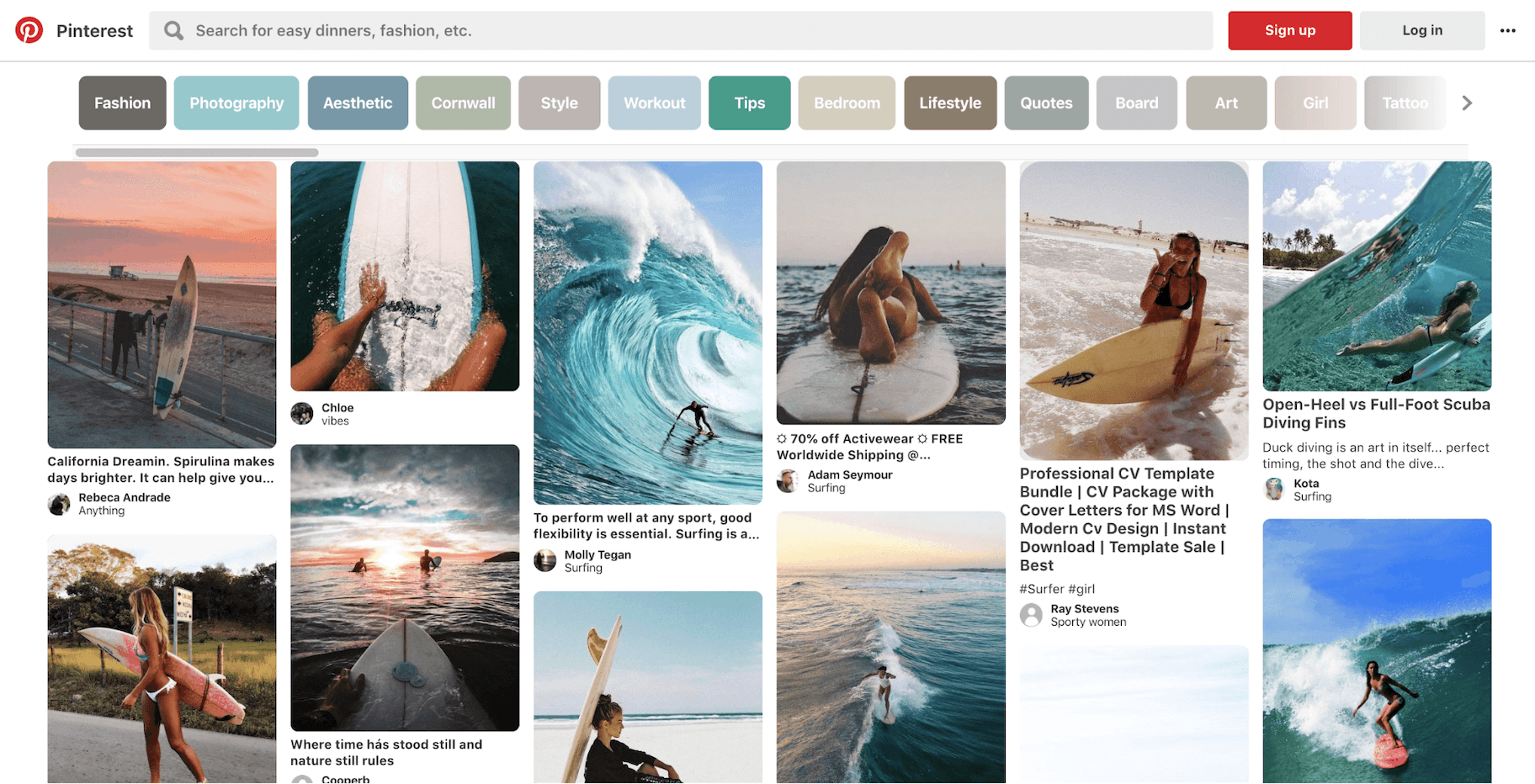Viewport: 1535px width, 784px height.
Task: Click Chloe's profile avatar
Action: coord(302,414)
